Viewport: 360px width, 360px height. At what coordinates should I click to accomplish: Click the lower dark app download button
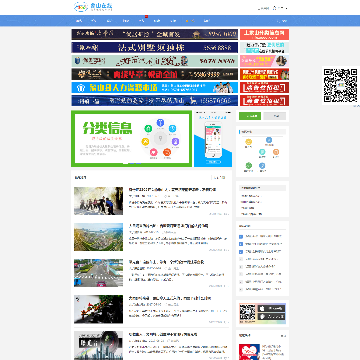271,317
